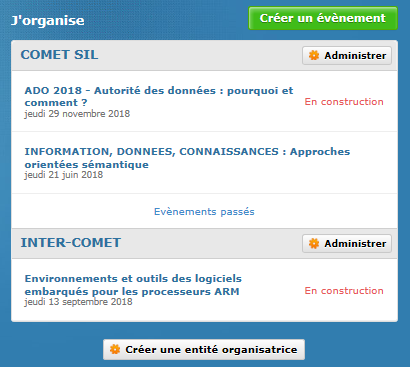This screenshot has height=367, width=410.
Task: Open Administrer for INTER-COMET
Action: tap(347, 244)
